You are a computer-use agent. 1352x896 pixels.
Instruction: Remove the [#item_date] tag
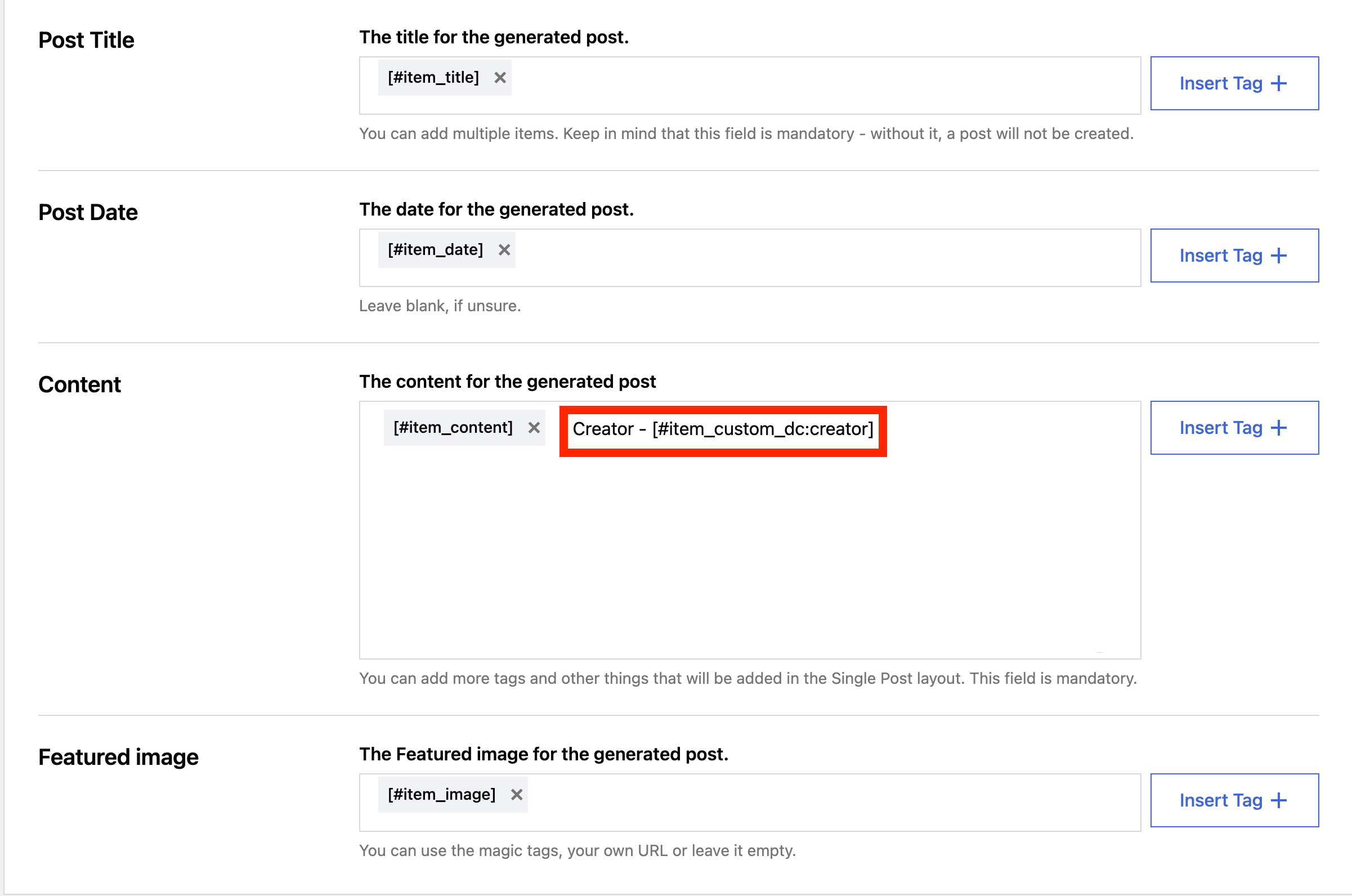coord(504,250)
